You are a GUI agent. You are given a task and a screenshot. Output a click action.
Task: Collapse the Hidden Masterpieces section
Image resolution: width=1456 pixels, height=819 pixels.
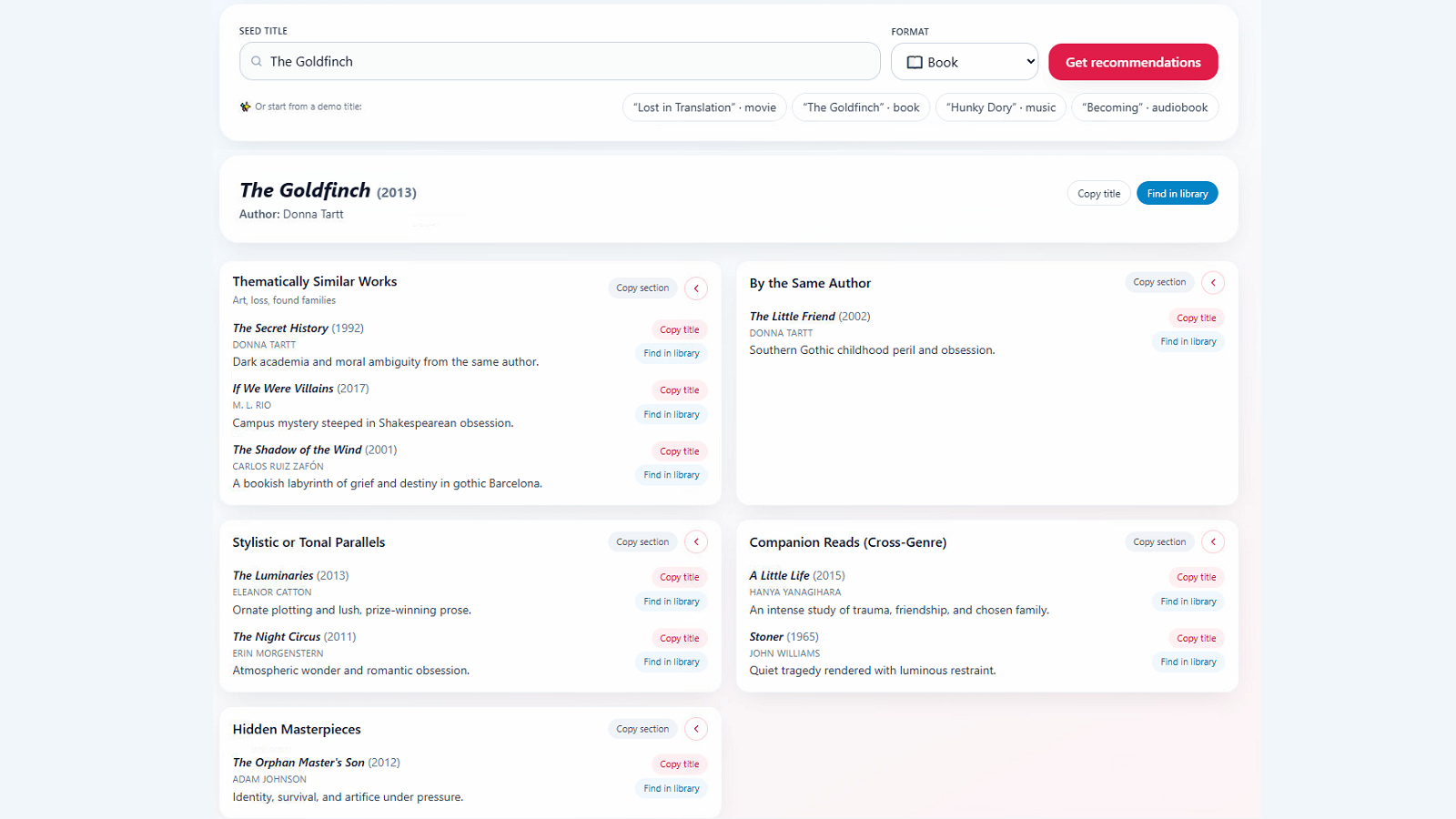coord(695,728)
